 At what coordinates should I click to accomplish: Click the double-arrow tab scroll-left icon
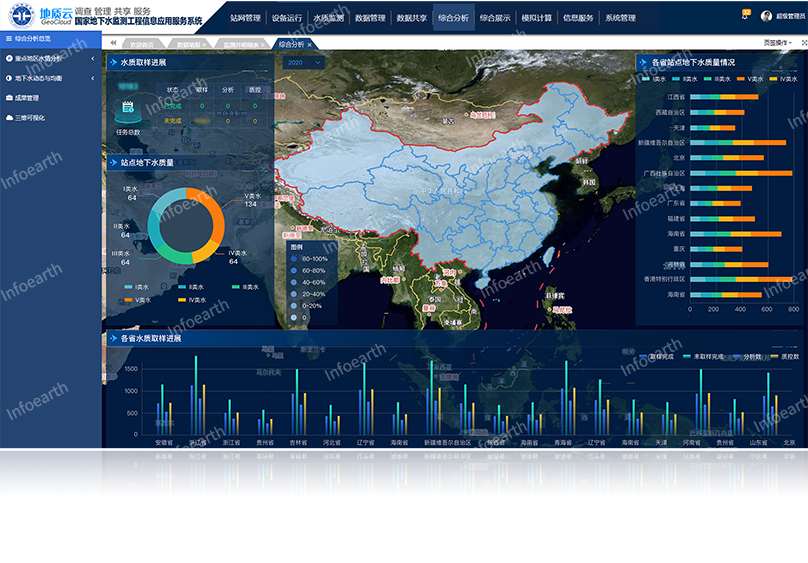click(x=112, y=44)
